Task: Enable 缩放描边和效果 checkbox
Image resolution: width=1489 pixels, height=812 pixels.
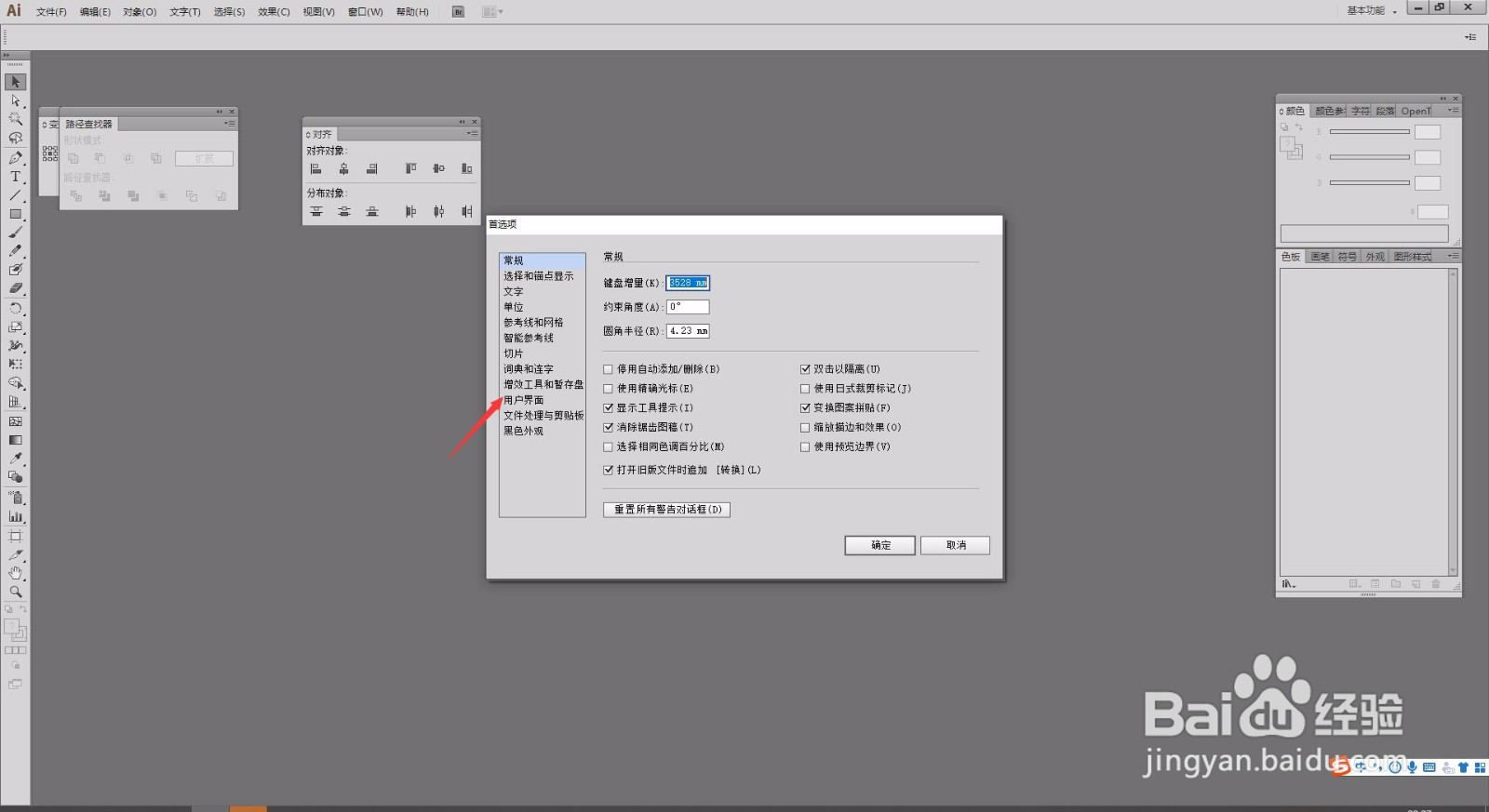Action: click(805, 428)
